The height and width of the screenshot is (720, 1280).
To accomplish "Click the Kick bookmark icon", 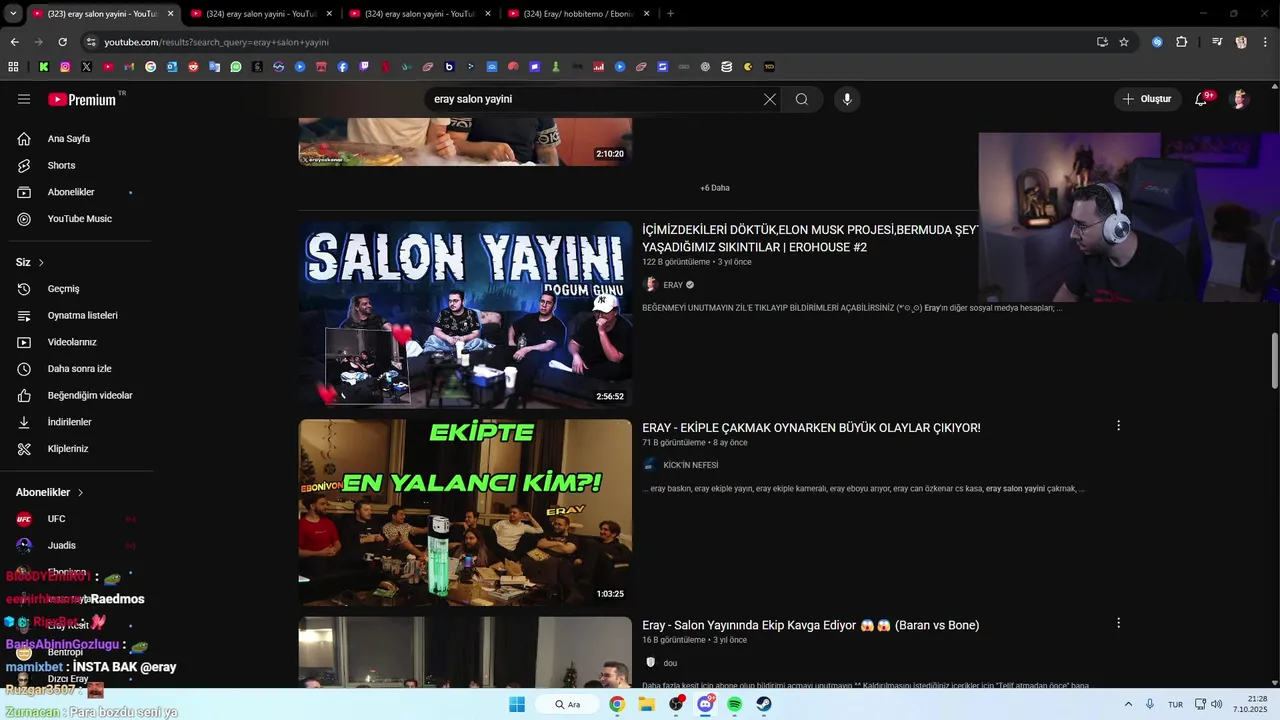I will [44, 67].
